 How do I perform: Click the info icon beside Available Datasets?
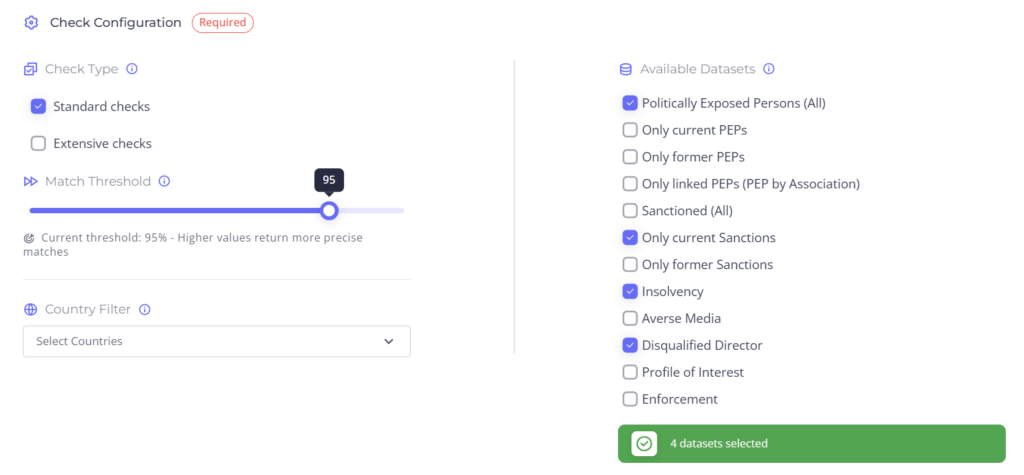coord(769,70)
